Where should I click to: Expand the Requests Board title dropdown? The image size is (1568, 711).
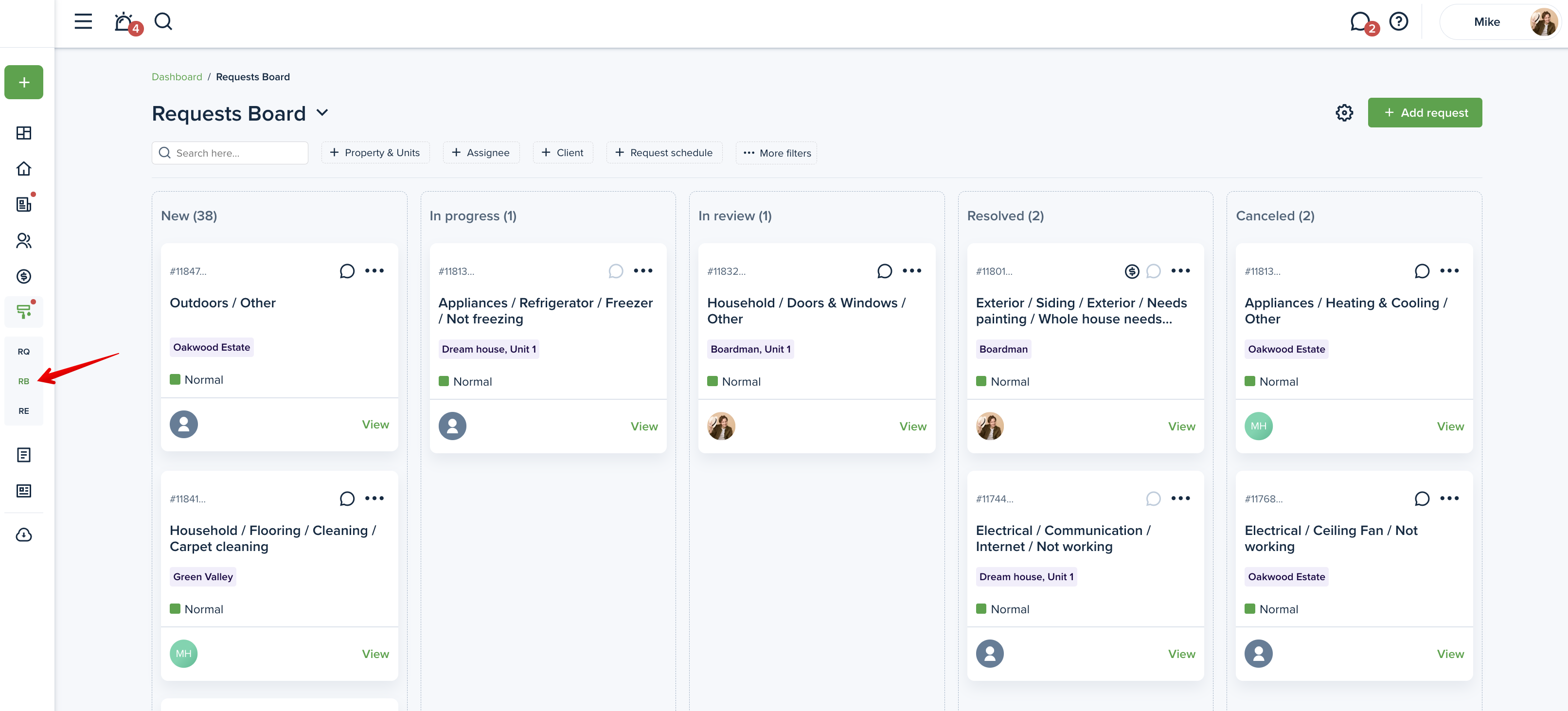click(x=322, y=113)
